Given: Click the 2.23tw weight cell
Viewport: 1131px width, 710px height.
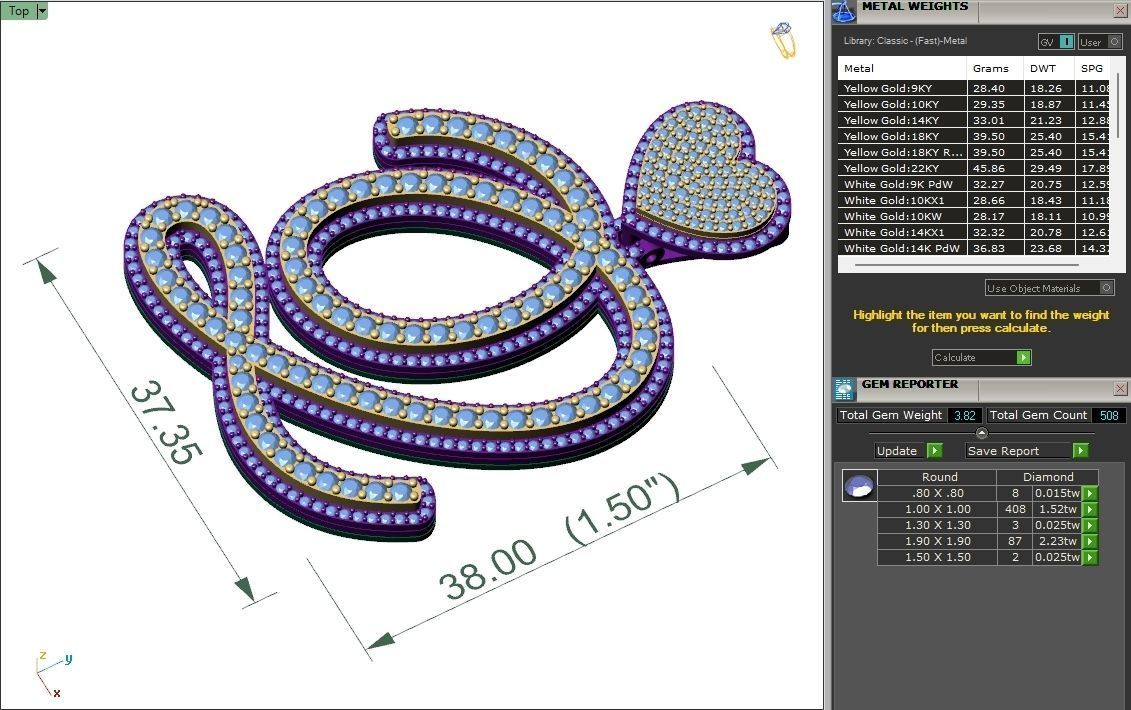Looking at the screenshot, I should [1057, 541].
